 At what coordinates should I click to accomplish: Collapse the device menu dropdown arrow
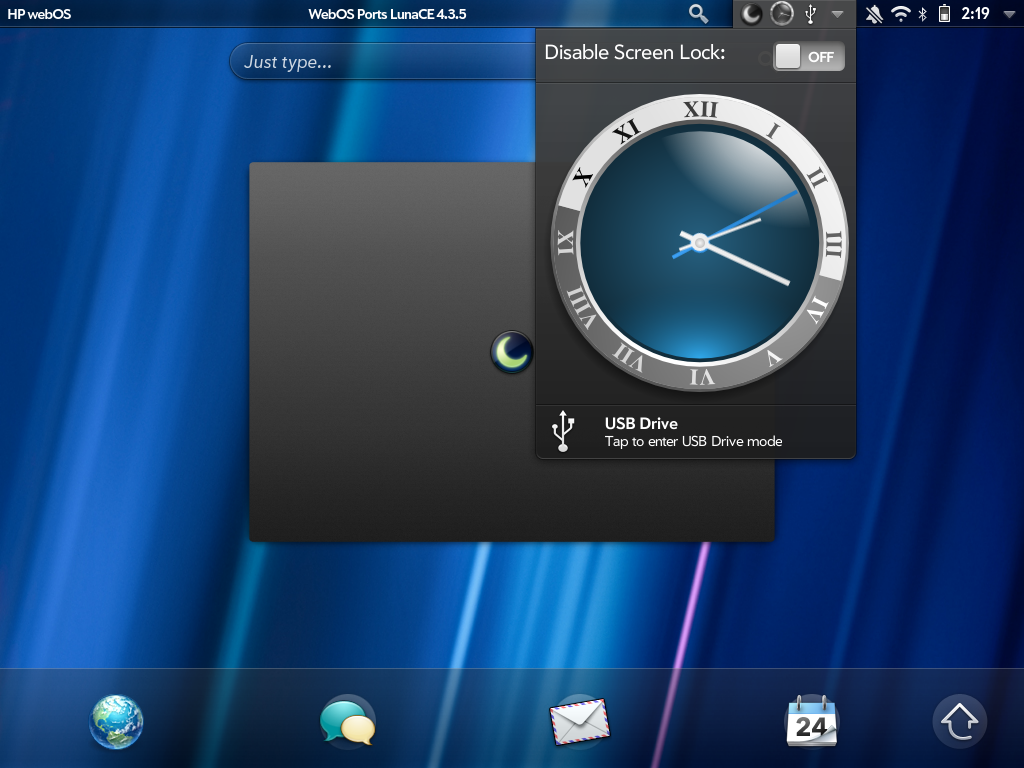(838, 14)
